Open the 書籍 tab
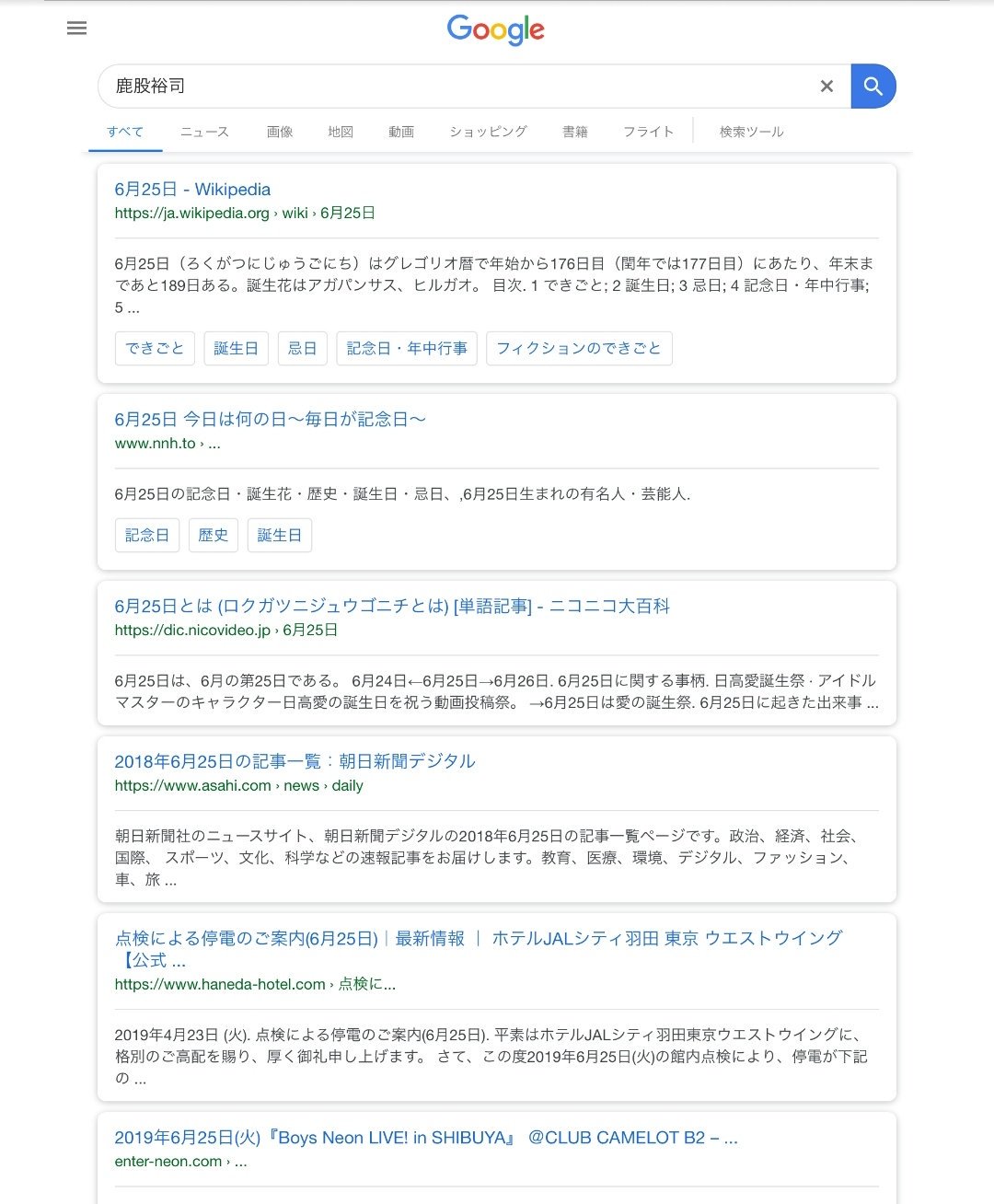Image resolution: width=994 pixels, height=1204 pixels. tap(575, 132)
